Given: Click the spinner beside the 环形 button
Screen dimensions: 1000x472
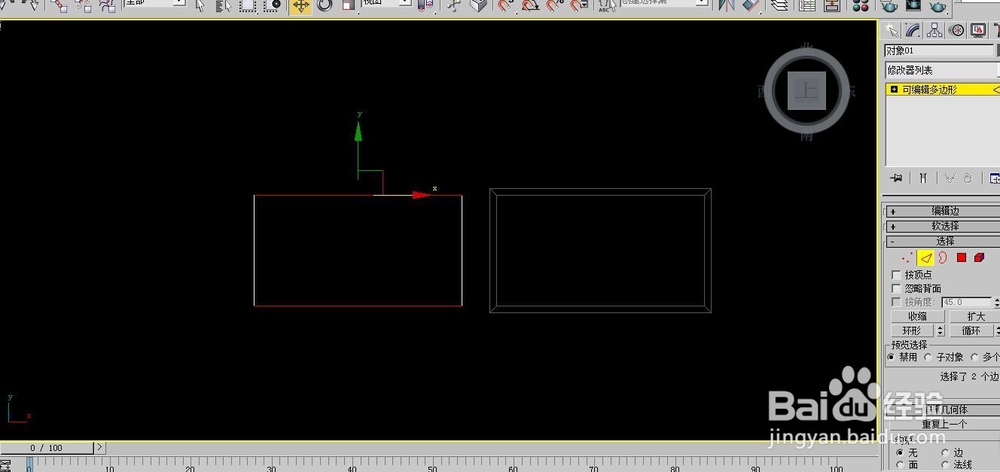Looking at the screenshot, I should coord(940,330).
